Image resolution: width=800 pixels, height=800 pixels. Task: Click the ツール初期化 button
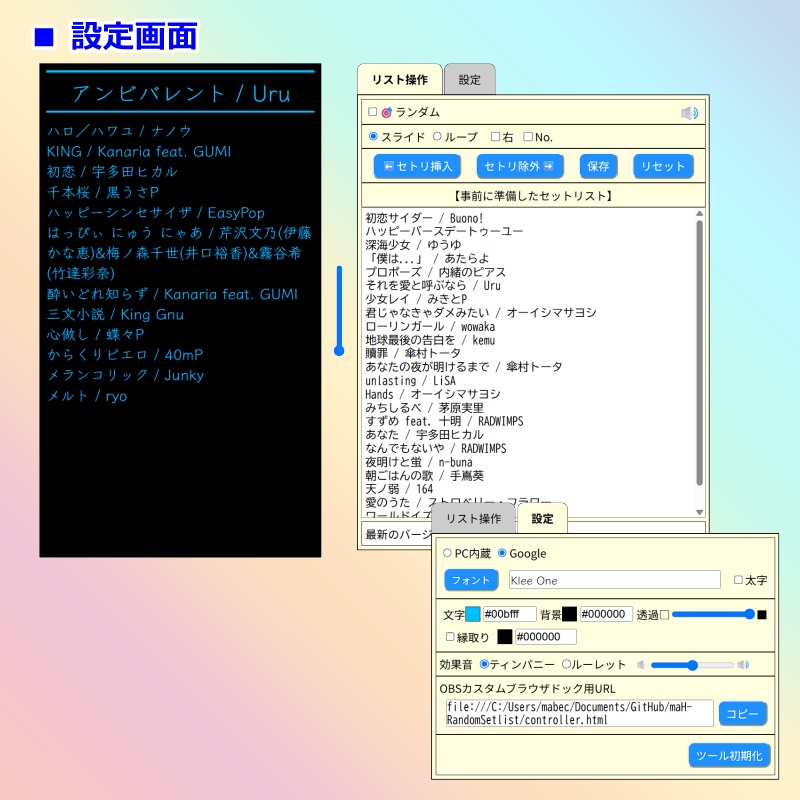coord(729,755)
